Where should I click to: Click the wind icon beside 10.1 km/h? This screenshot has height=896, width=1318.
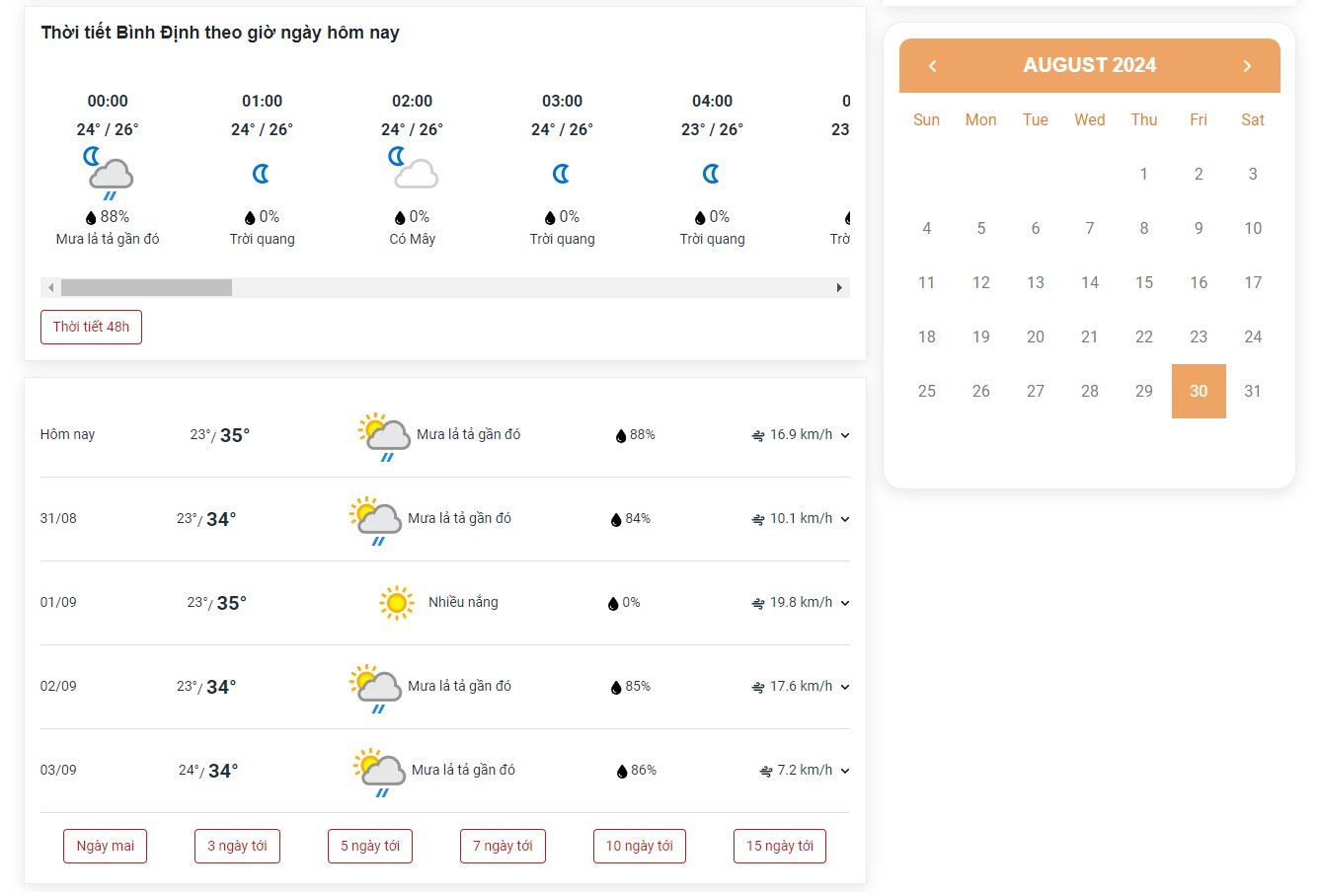pos(758,519)
